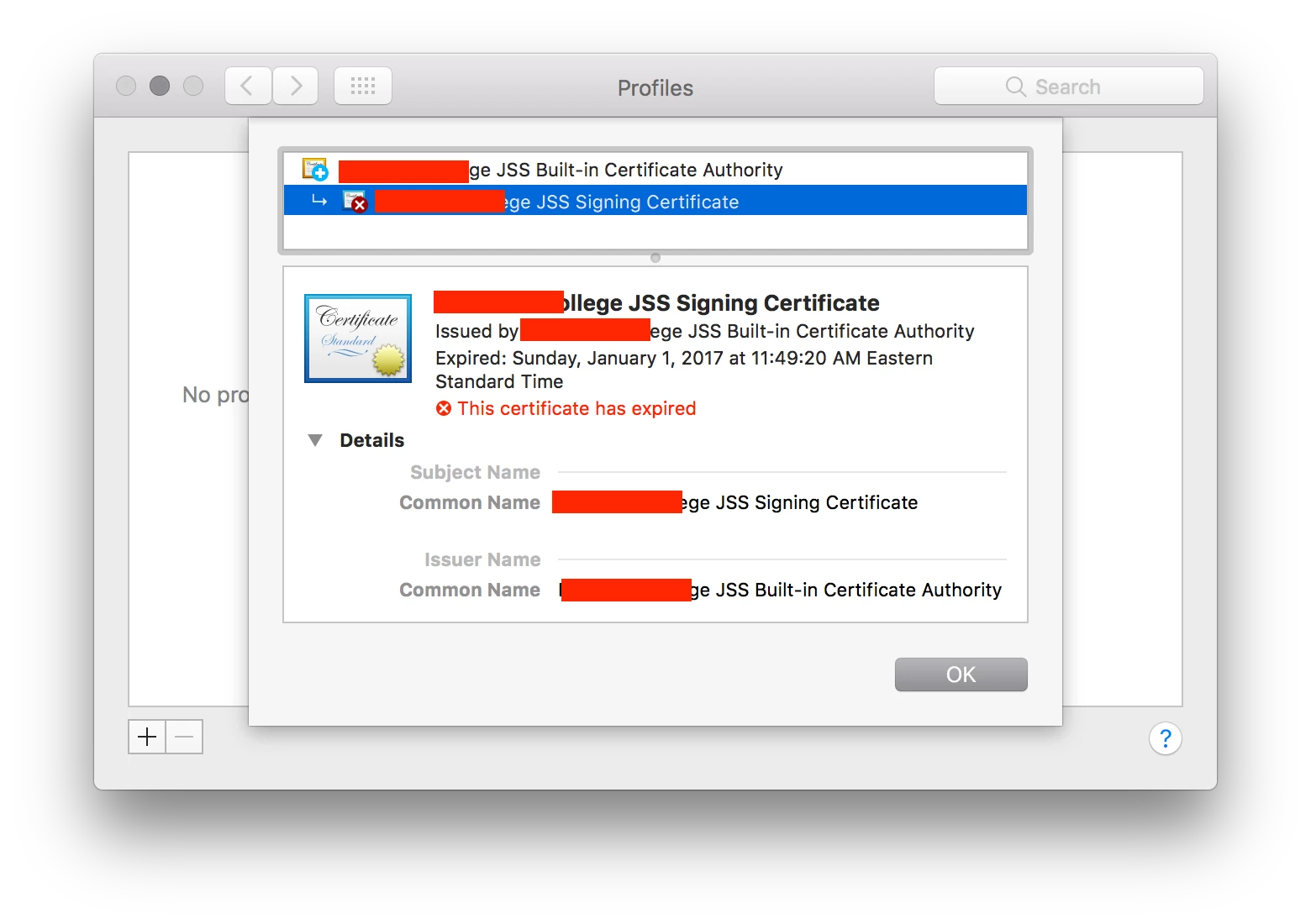Image resolution: width=1311 pixels, height=924 pixels.
Task: Click the Profiles window title
Action: pyautogui.click(x=655, y=87)
